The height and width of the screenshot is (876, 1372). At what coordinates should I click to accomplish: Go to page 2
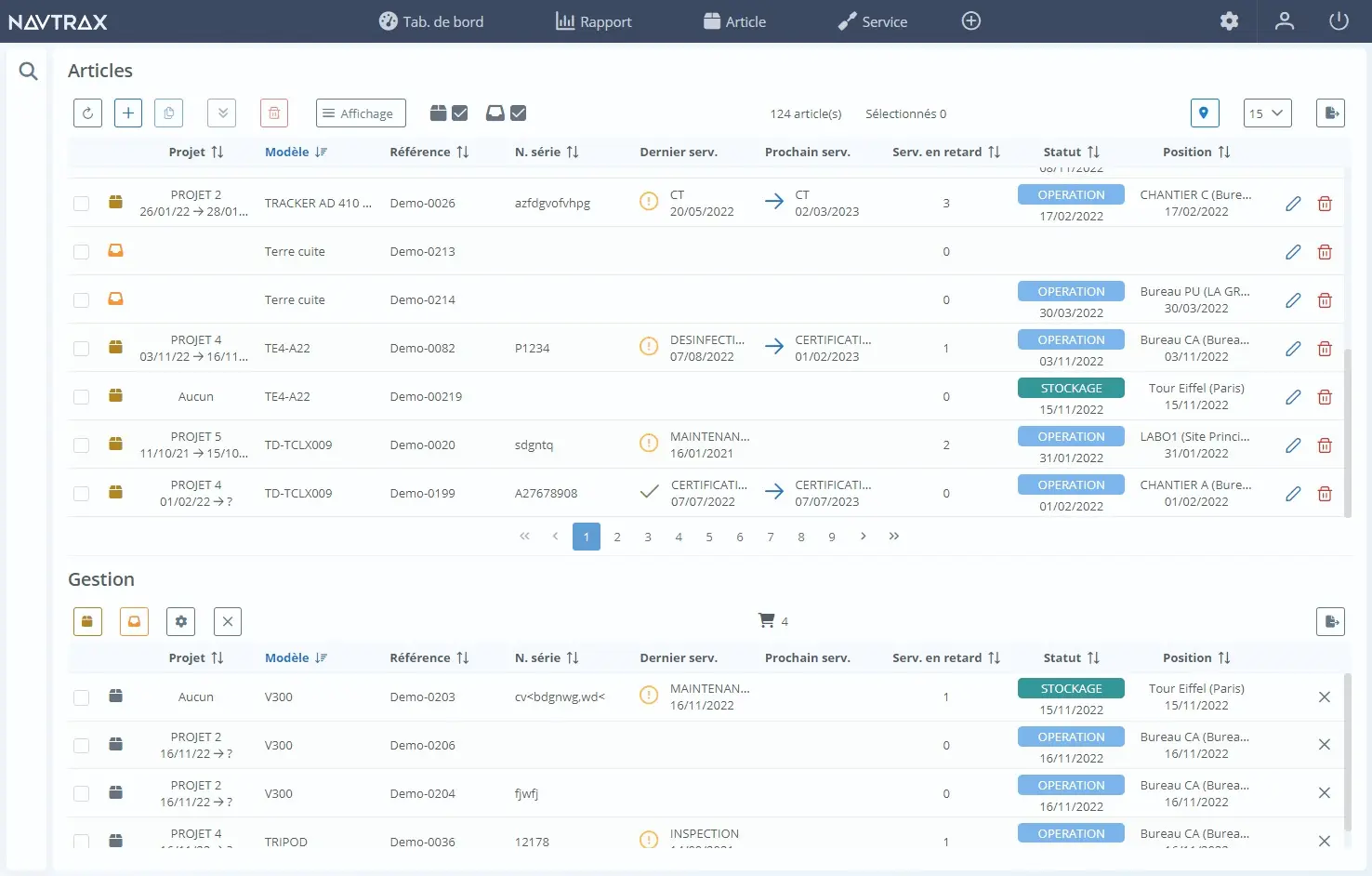(x=617, y=537)
